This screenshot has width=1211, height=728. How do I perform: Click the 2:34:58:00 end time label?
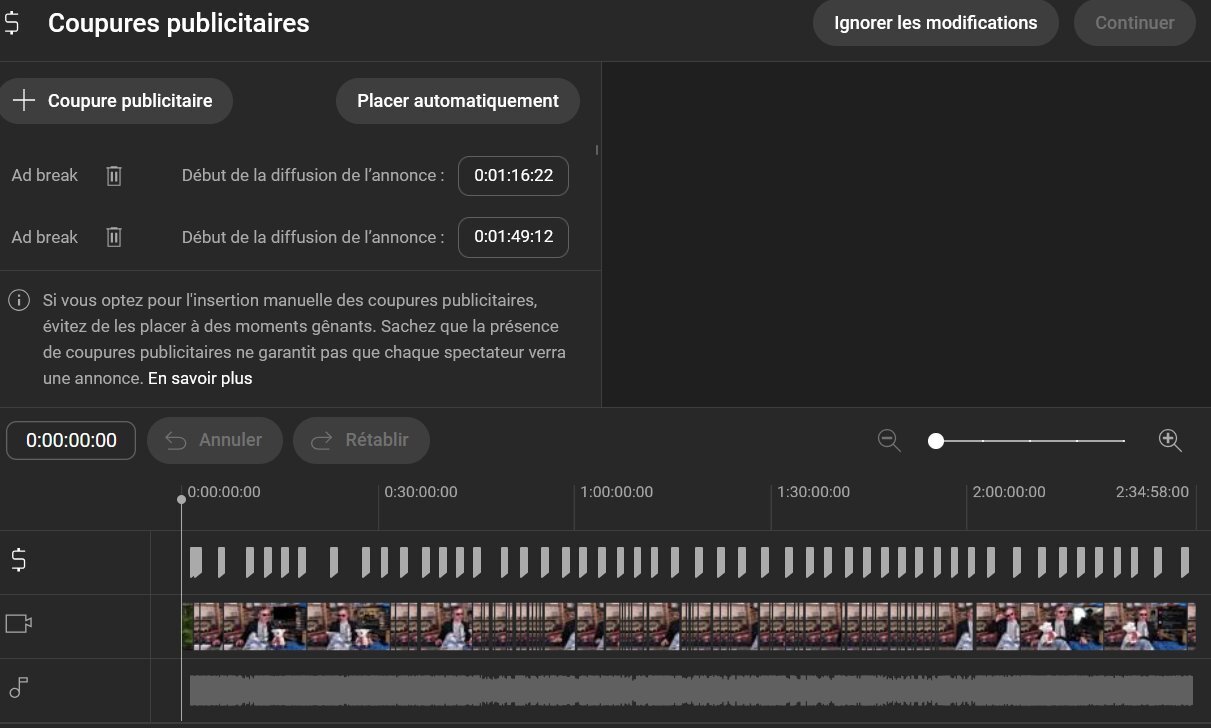(1153, 492)
